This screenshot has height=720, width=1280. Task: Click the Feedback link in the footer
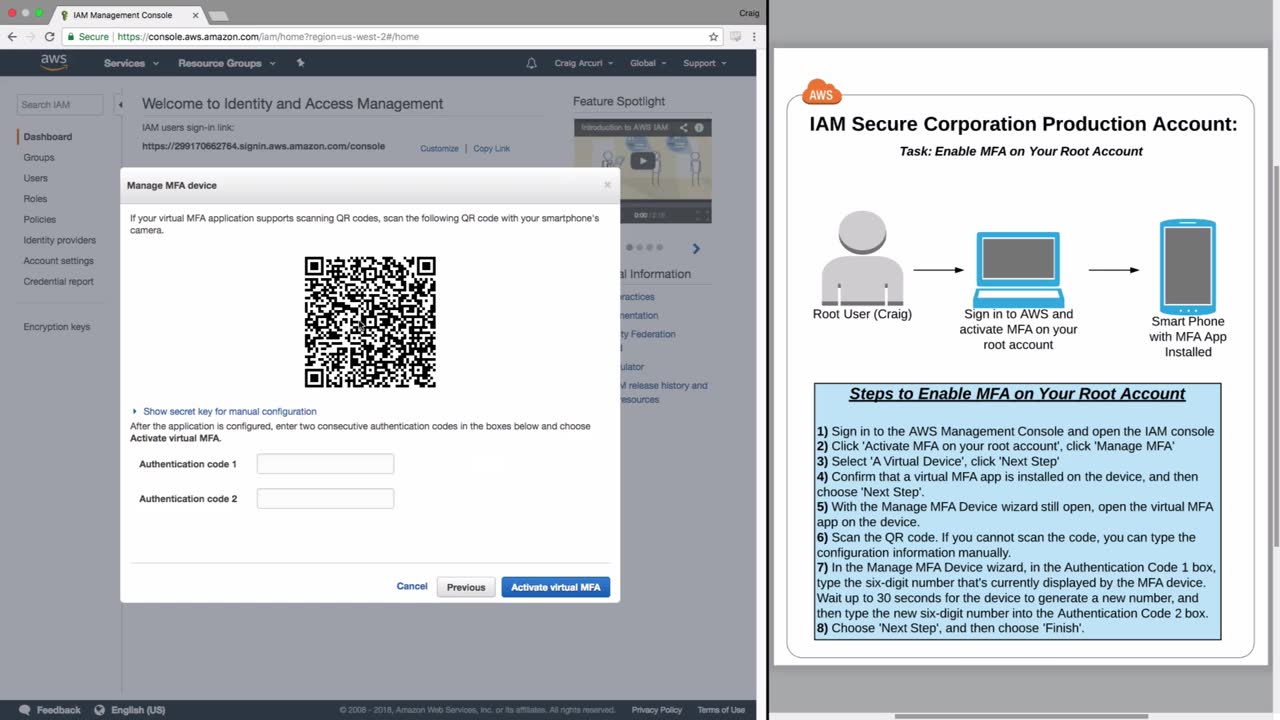click(x=58, y=710)
